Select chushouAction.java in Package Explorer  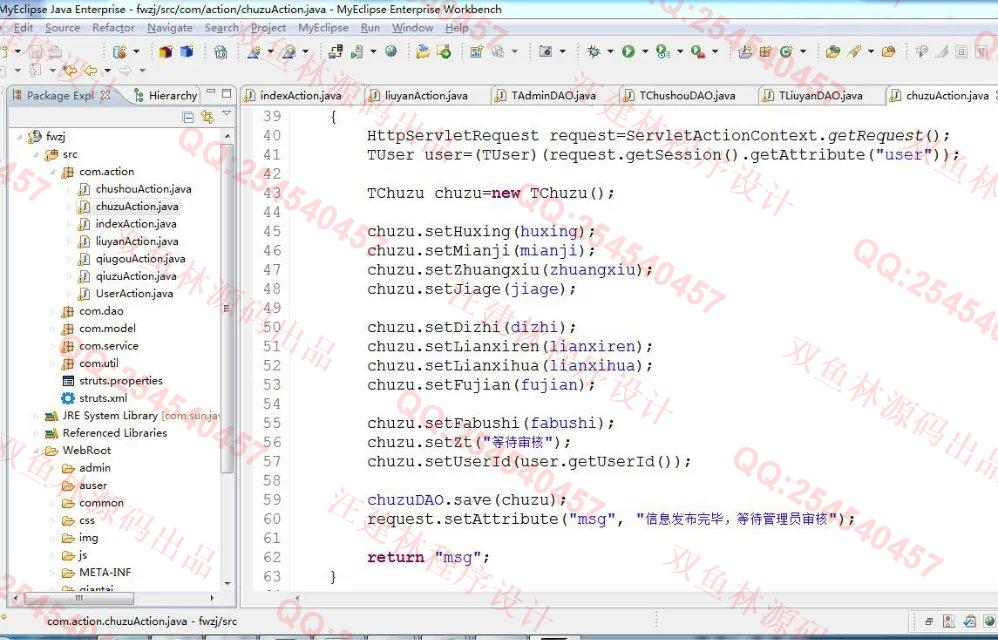tap(143, 189)
